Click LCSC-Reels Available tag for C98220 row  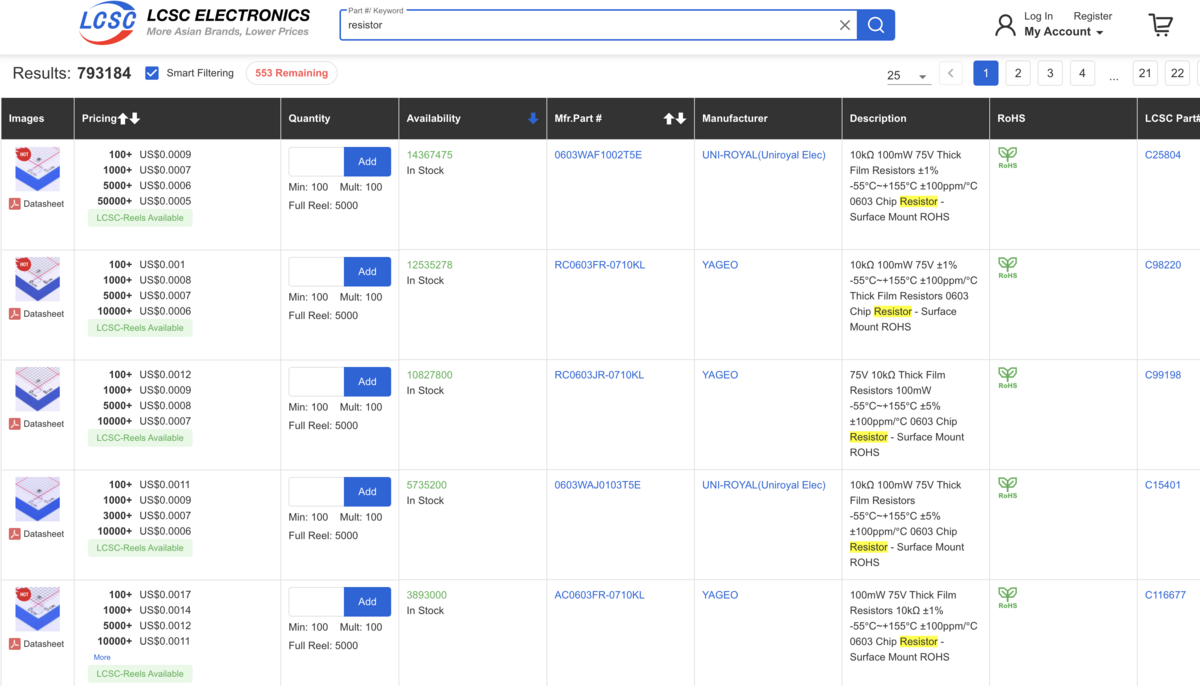pyautogui.click(x=140, y=328)
